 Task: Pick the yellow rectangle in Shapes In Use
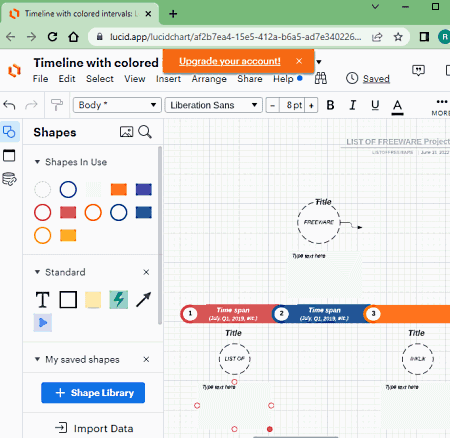[x=68, y=235]
